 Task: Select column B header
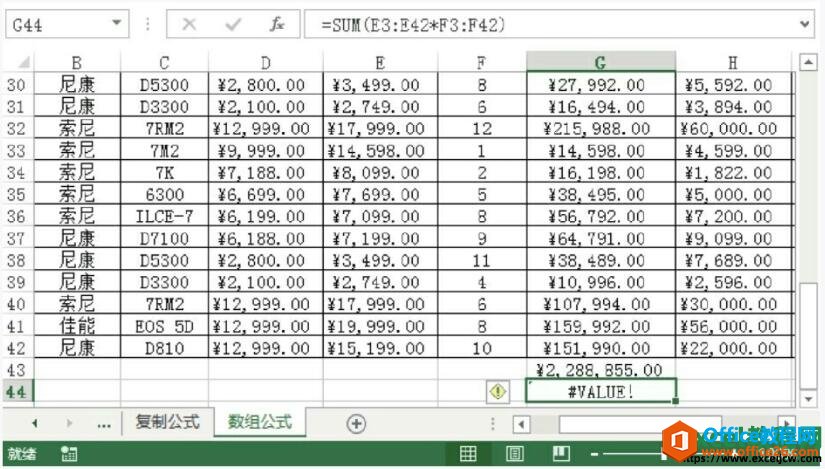(x=77, y=63)
